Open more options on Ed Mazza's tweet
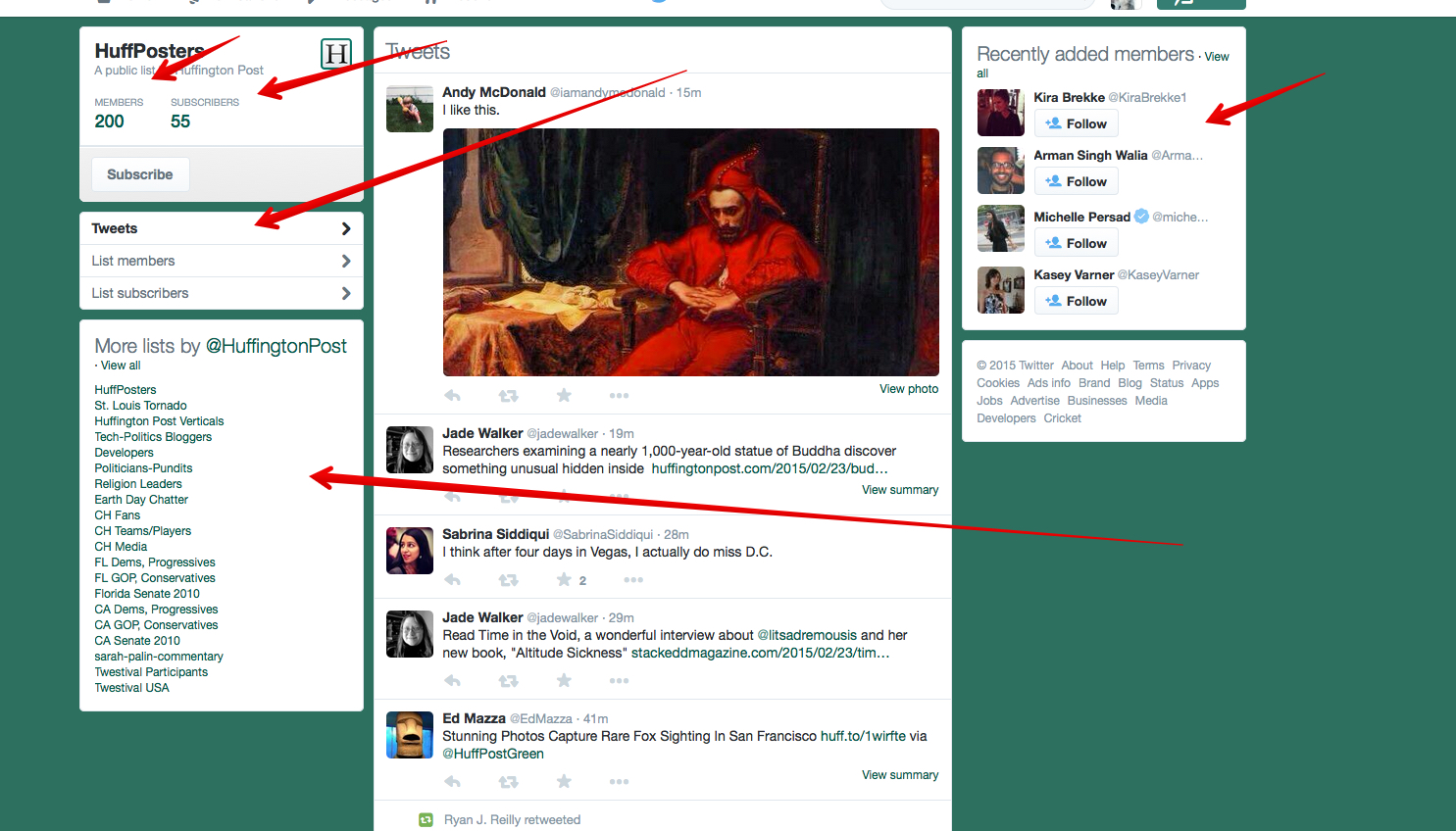The height and width of the screenshot is (831, 1456). coord(619,782)
